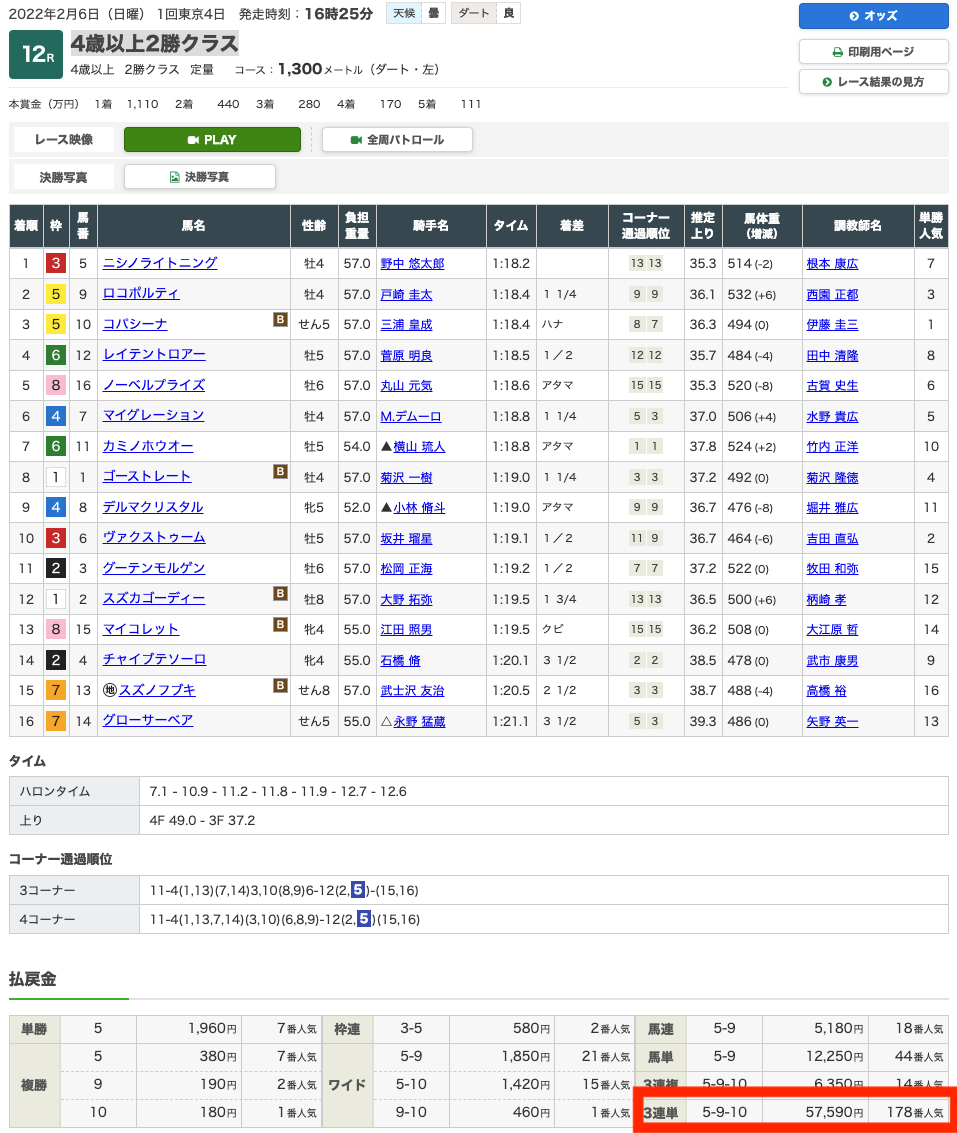Open trainer 根本 康広 profile
Viewport: 957px width, 1133px height.
(x=833, y=264)
